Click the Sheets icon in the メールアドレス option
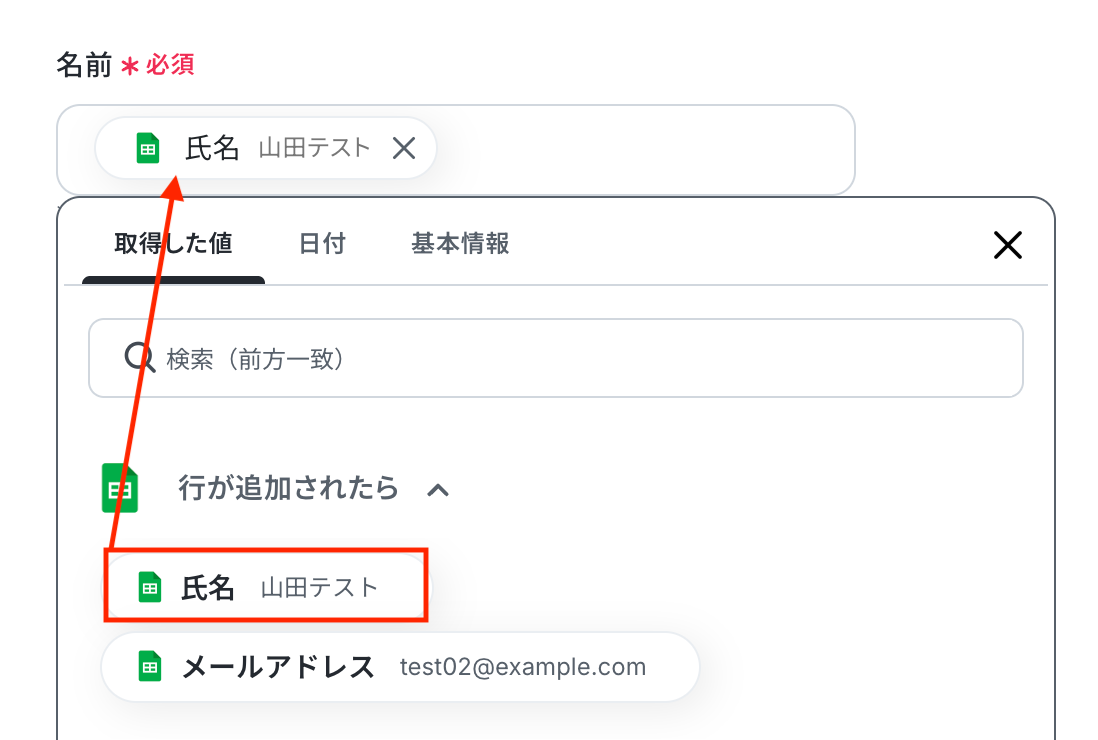 point(150,667)
